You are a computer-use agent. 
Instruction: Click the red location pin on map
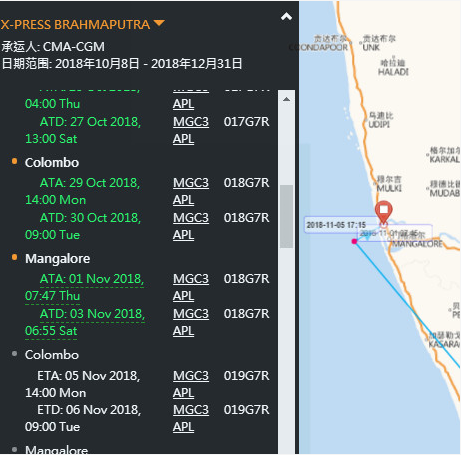point(384,211)
